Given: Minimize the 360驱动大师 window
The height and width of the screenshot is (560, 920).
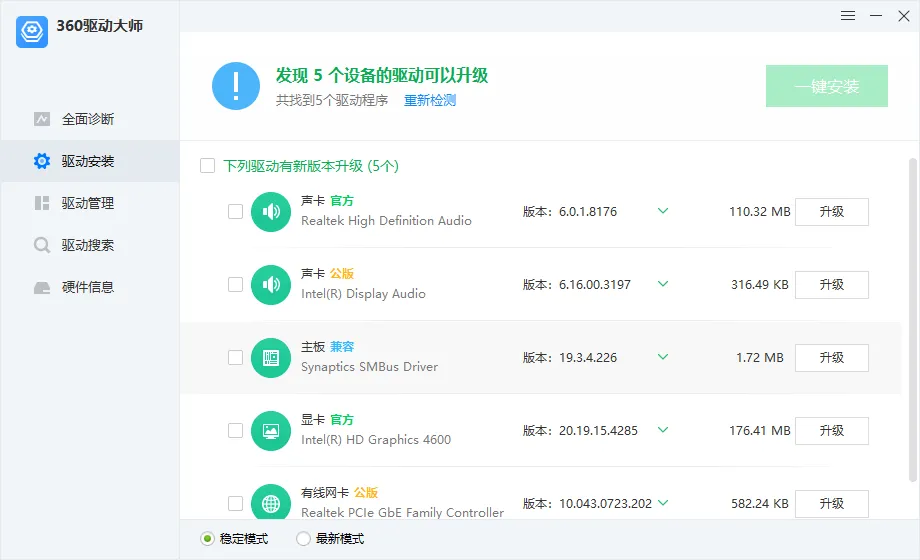Looking at the screenshot, I should (x=876, y=16).
